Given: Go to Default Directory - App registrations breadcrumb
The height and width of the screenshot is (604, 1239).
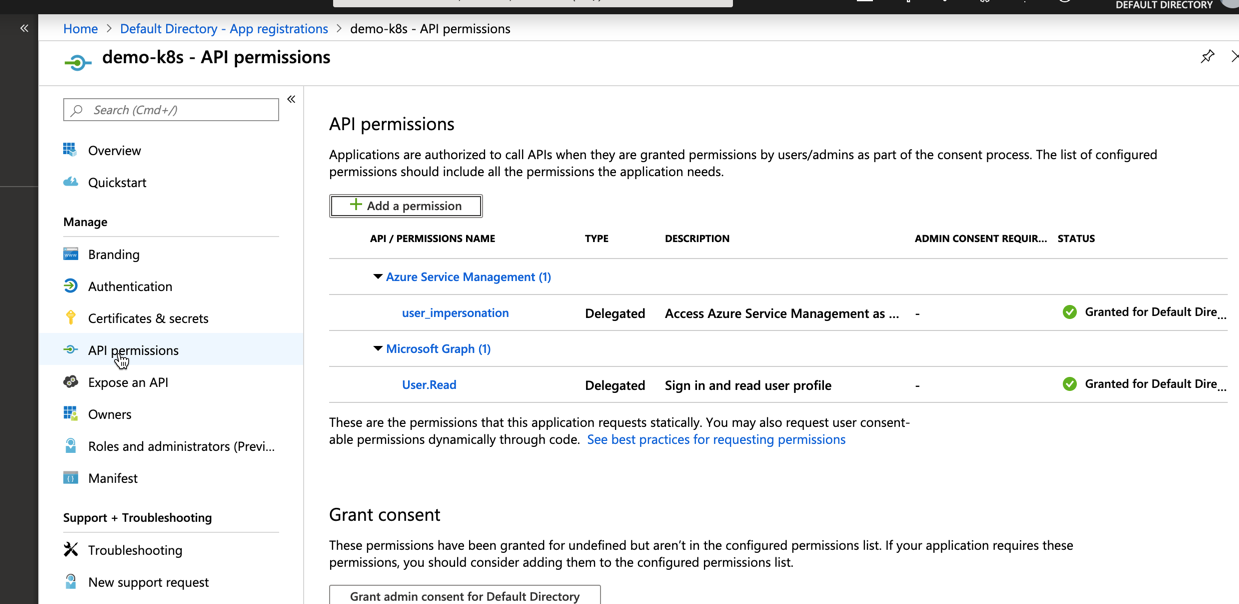Looking at the screenshot, I should tap(224, 29).
